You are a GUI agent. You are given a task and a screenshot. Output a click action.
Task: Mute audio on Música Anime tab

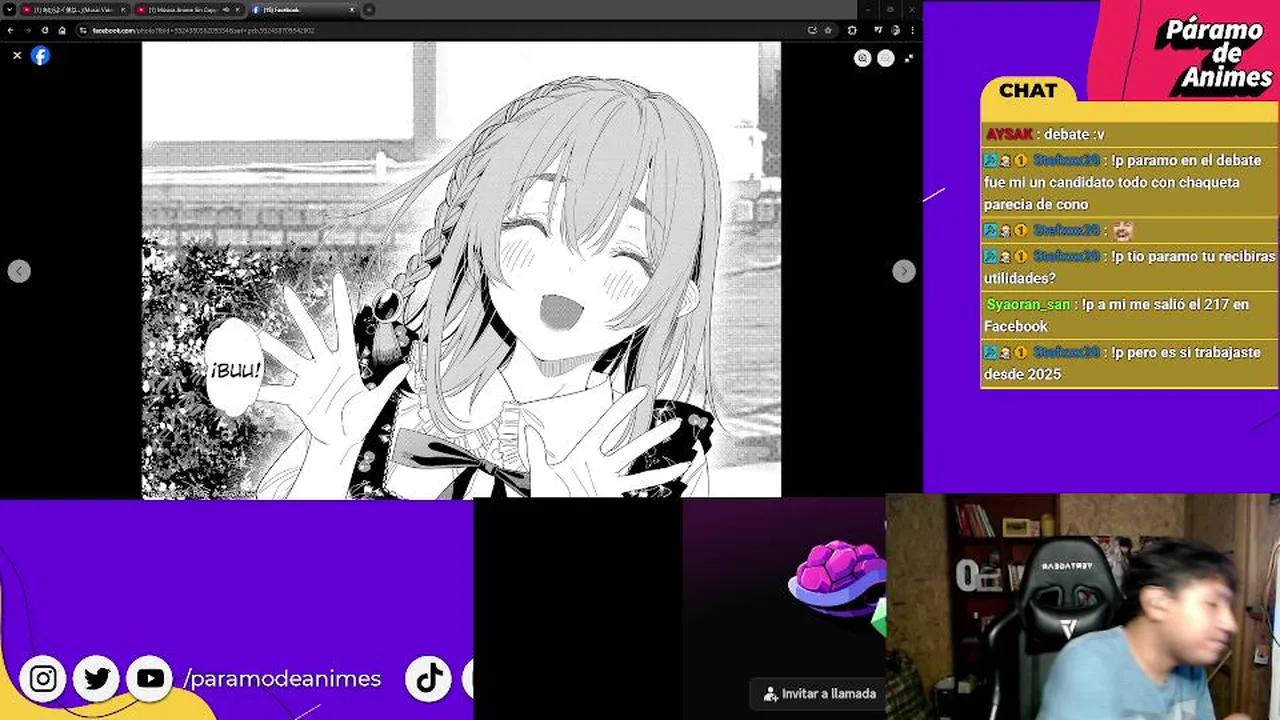tap(226, 10)
